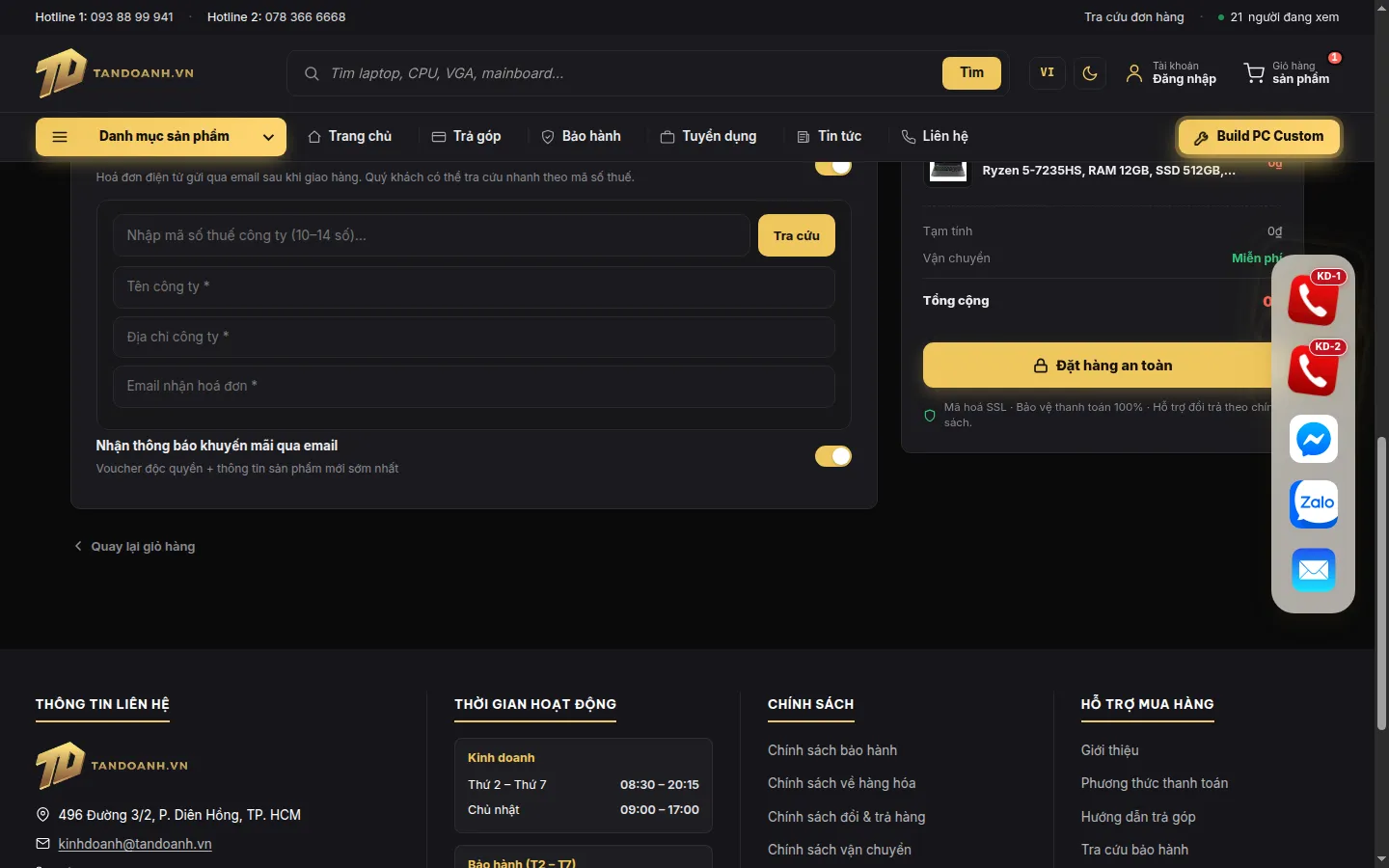Focus the Tên công ty input field

pyautogui.click(x=474, y=287)
